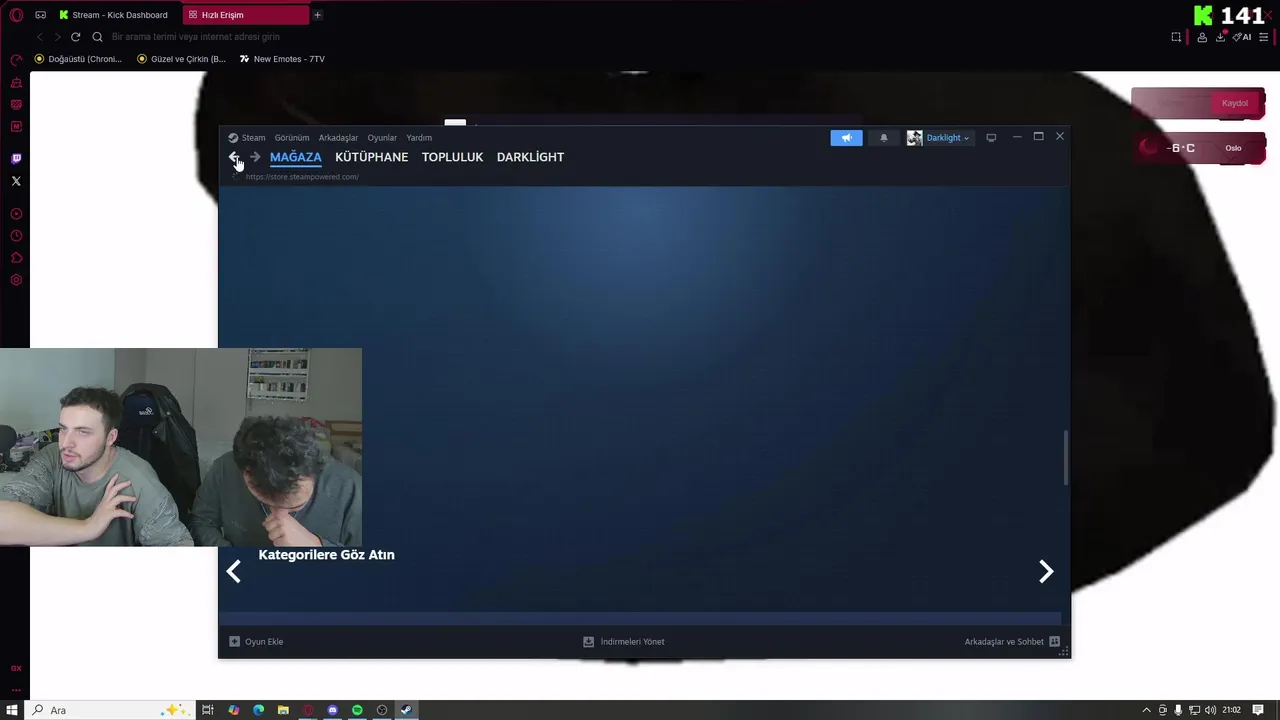The height and width of the screenshot is (720, 1280).
Task: Click the Kaydol button
Action: (x=1235, y=103)
